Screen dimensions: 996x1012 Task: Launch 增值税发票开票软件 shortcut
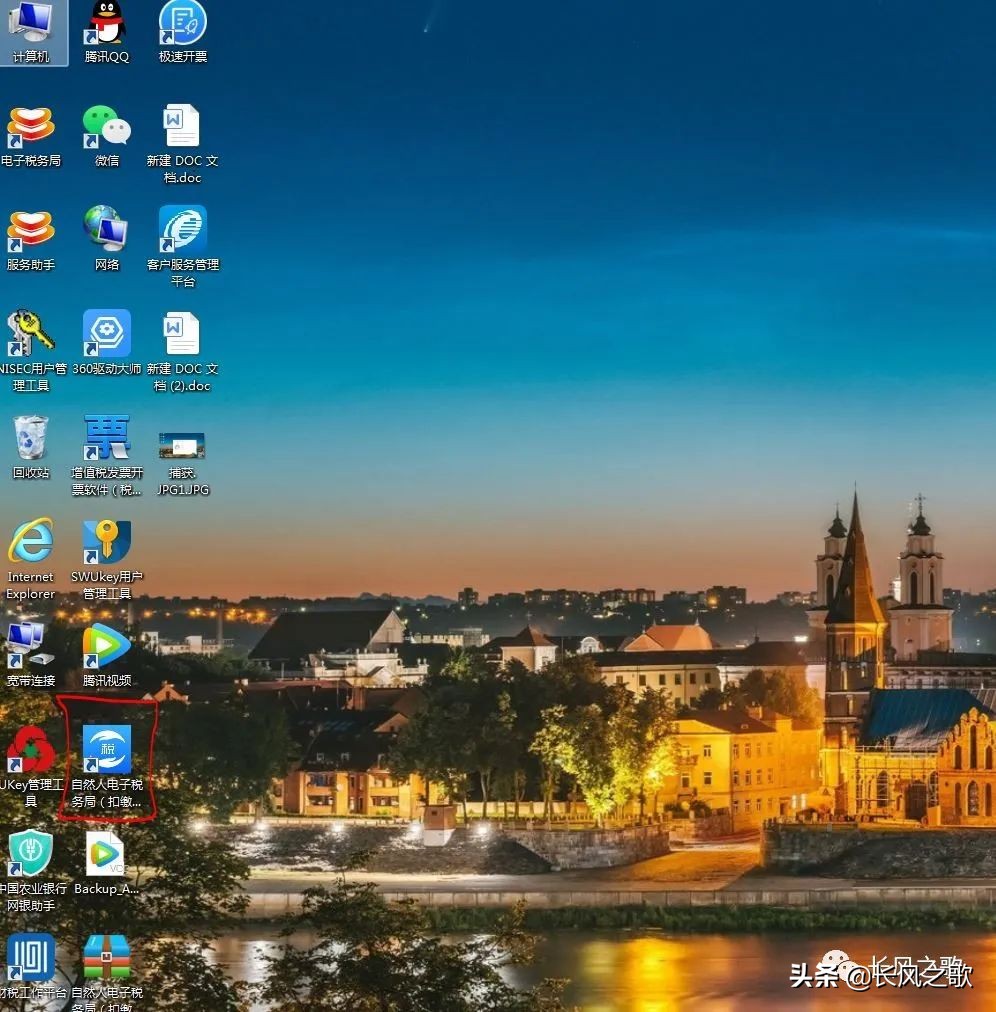point(107,438)
